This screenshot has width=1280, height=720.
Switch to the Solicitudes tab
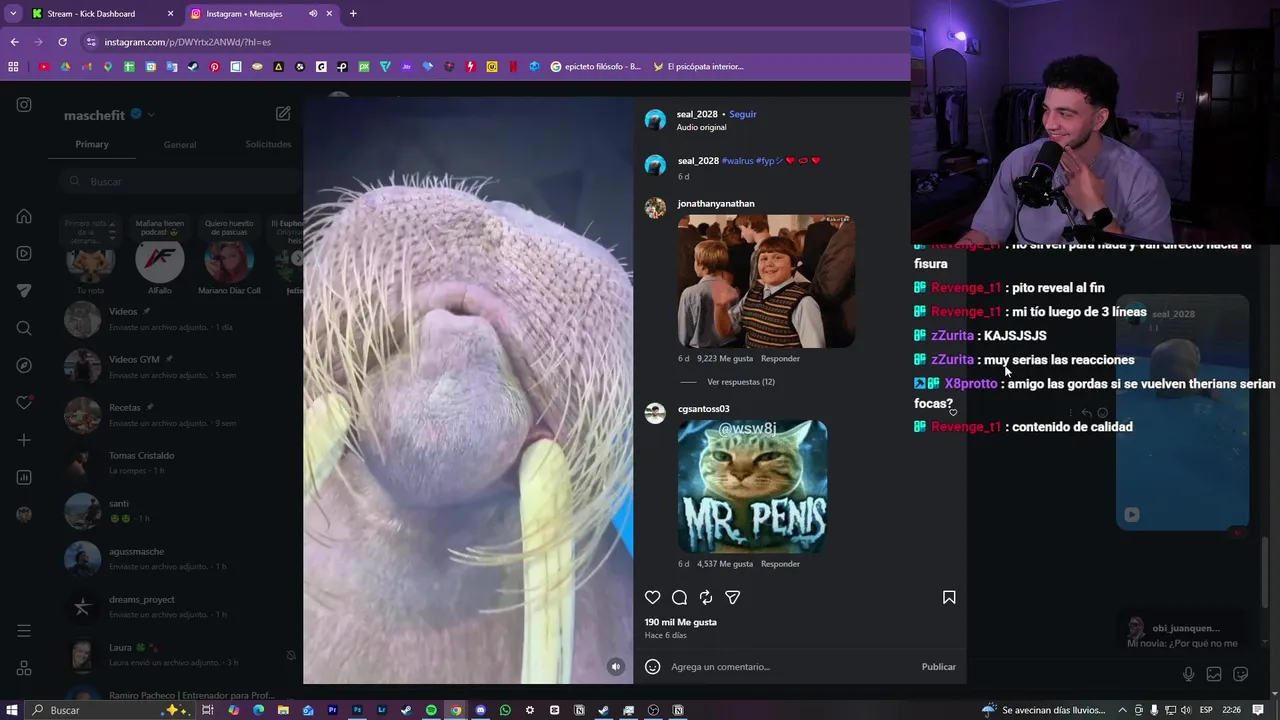(268, 145)
